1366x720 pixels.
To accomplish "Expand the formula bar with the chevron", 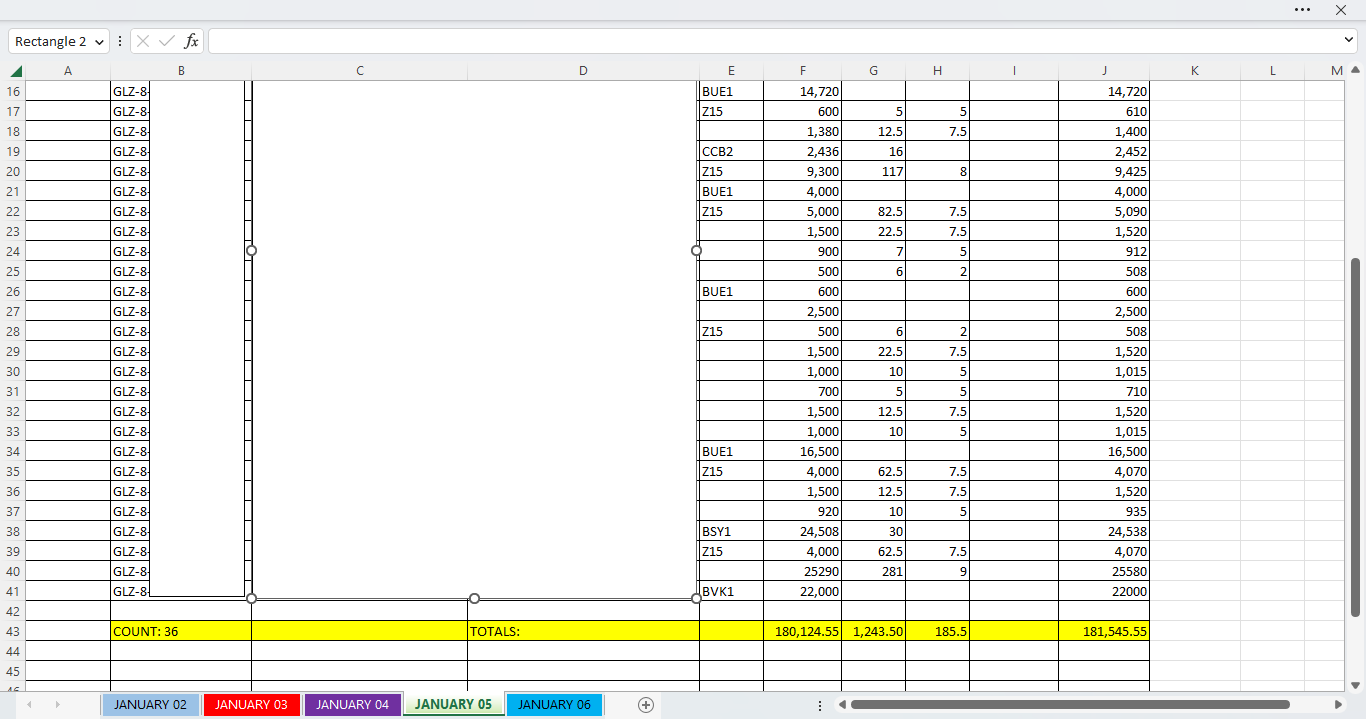I will click(x=1348, y=40).
